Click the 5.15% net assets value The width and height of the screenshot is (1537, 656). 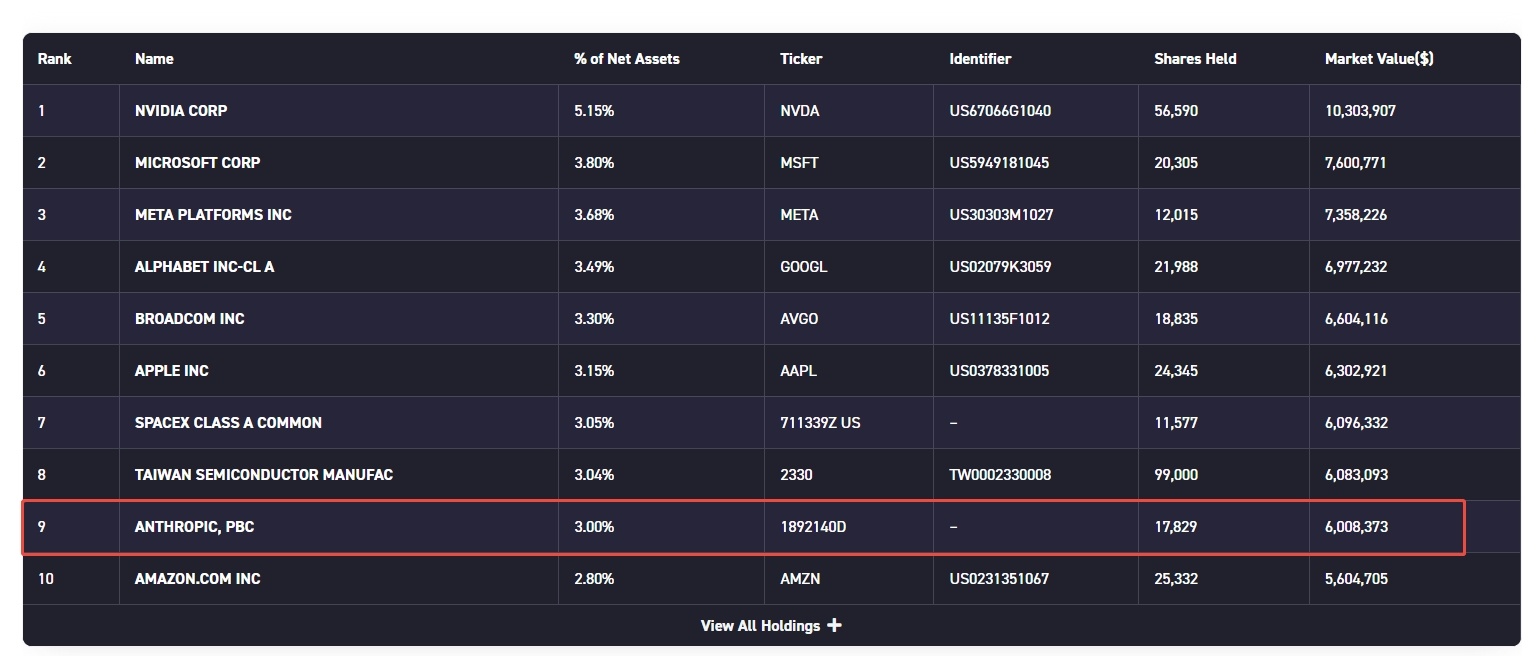coord(594,111)
